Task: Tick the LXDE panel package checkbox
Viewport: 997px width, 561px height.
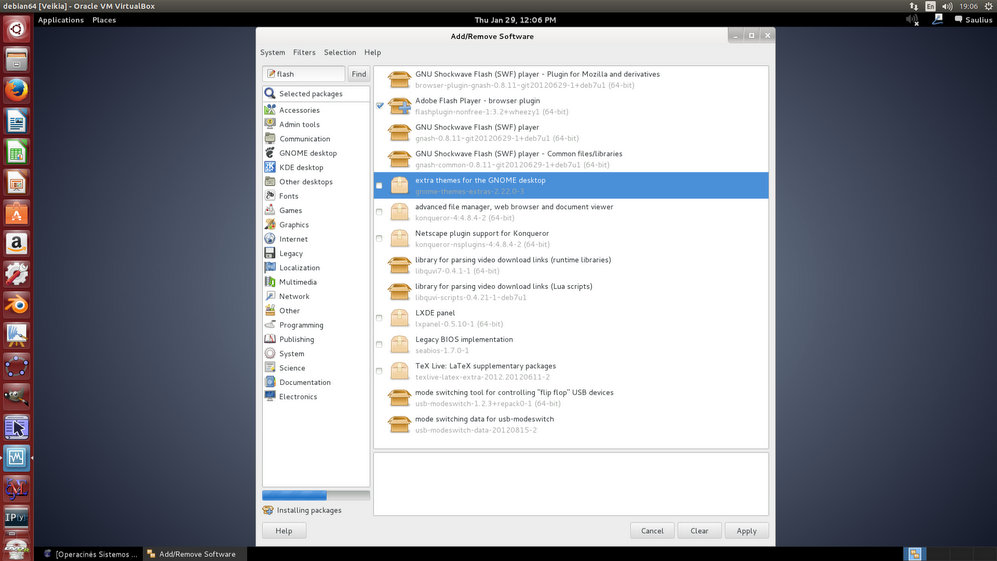Action: click(379, 318)
